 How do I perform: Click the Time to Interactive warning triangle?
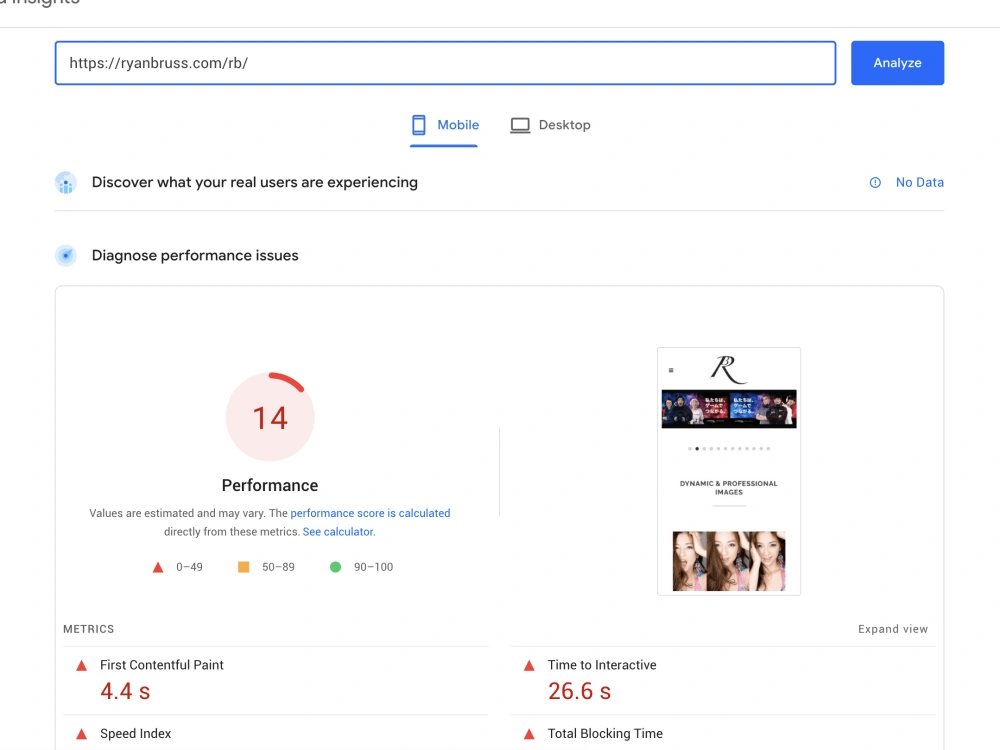(x=529, y=666)
